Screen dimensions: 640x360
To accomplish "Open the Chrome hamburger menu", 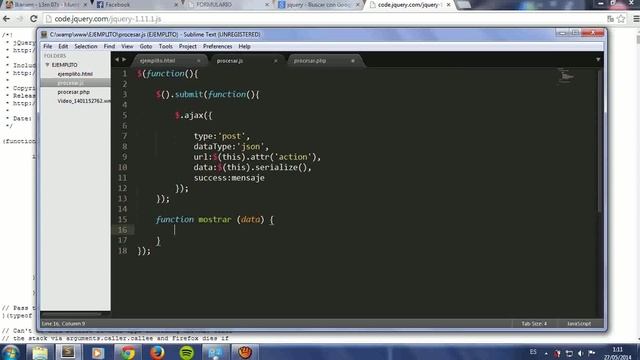I will pos(636,19).
